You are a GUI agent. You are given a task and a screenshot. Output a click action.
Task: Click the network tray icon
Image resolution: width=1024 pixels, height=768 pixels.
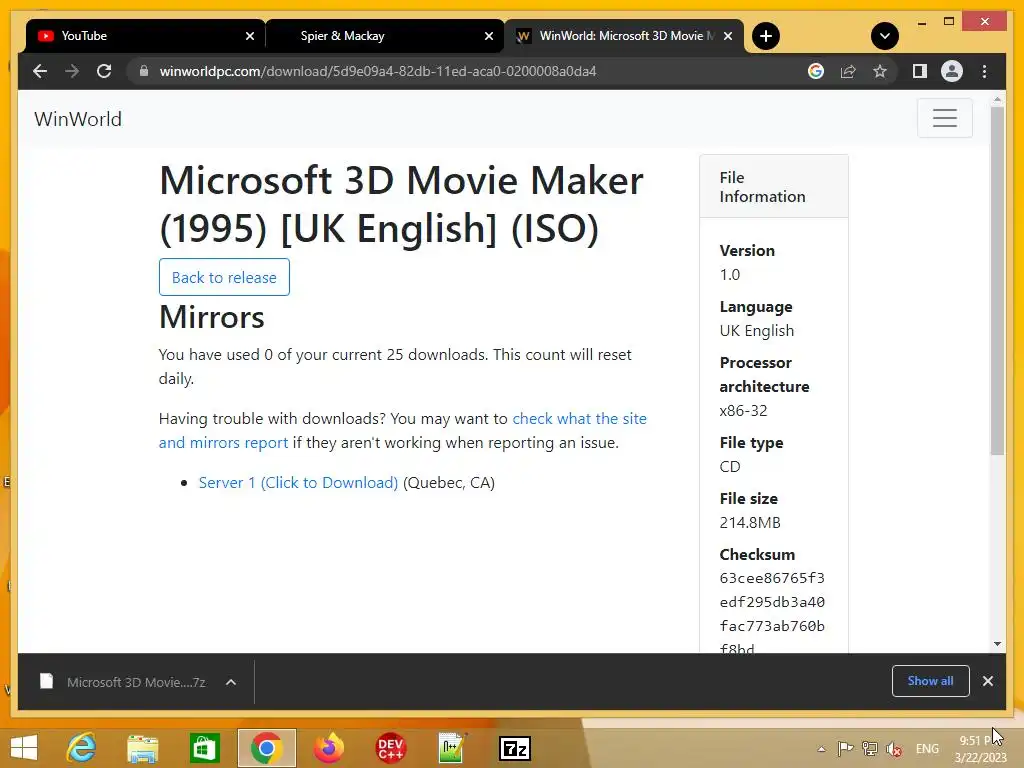pos(869,748)
